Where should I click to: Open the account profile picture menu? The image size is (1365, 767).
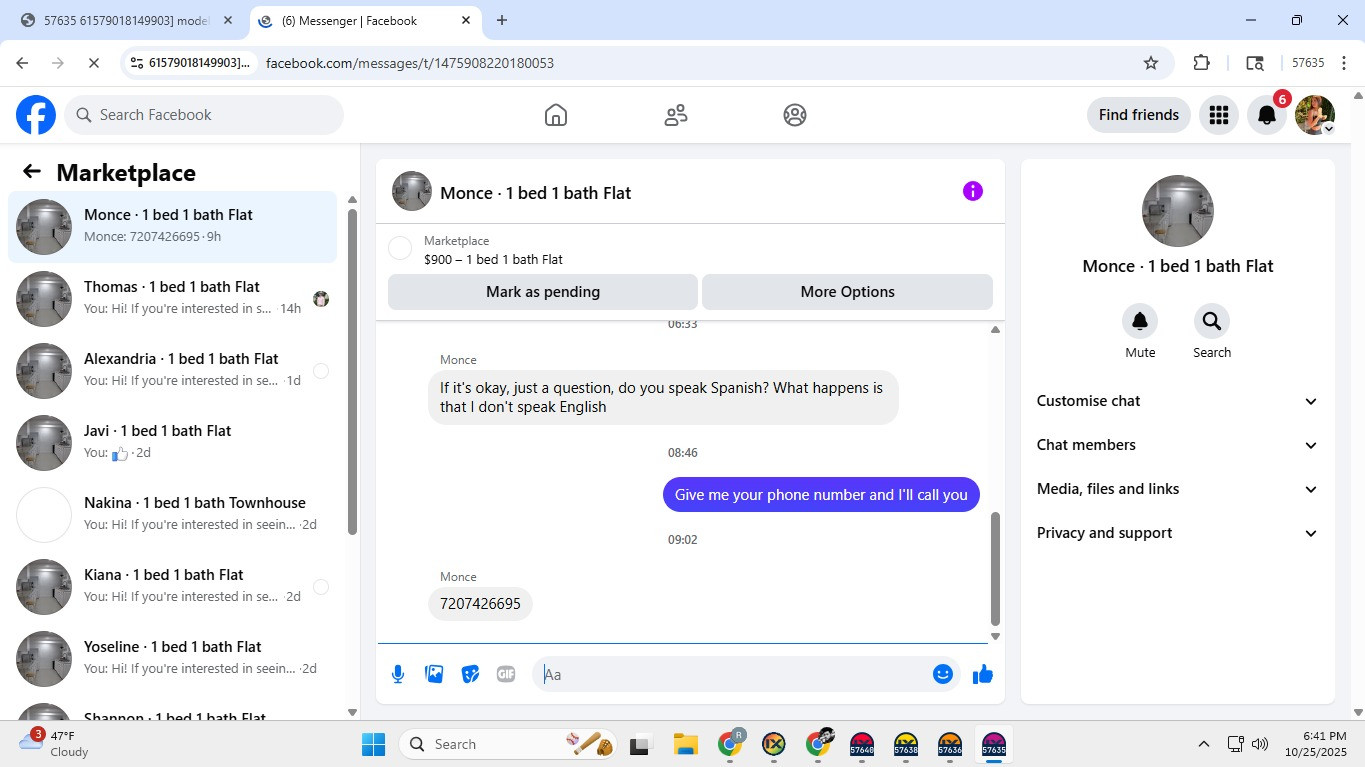pos(1315,115)
